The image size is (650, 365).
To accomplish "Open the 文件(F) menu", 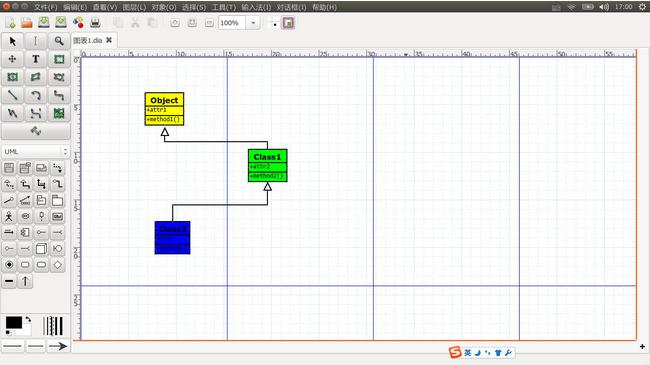I will point(46,7).
